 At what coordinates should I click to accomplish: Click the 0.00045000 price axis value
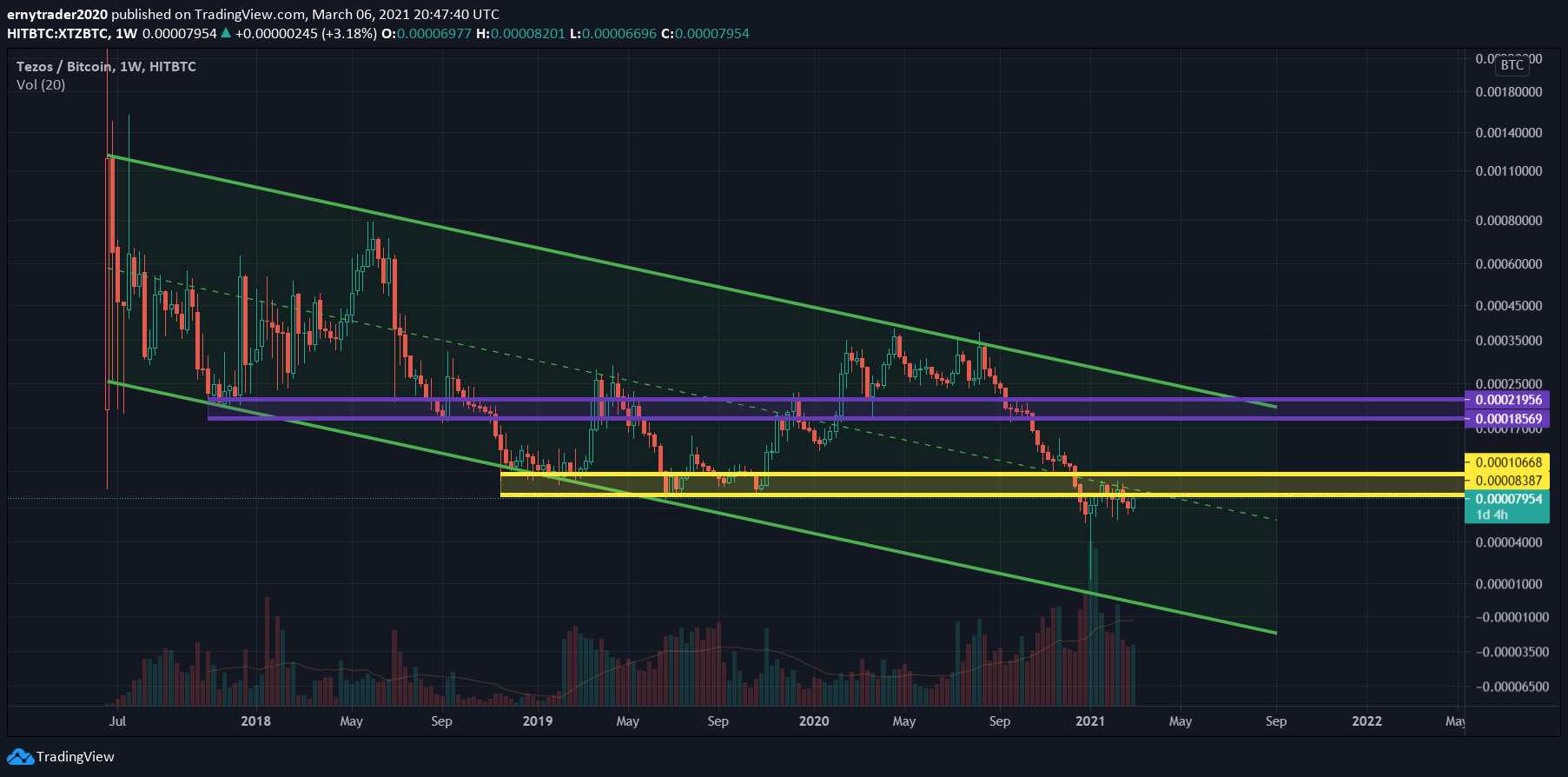click(1509, 306)
